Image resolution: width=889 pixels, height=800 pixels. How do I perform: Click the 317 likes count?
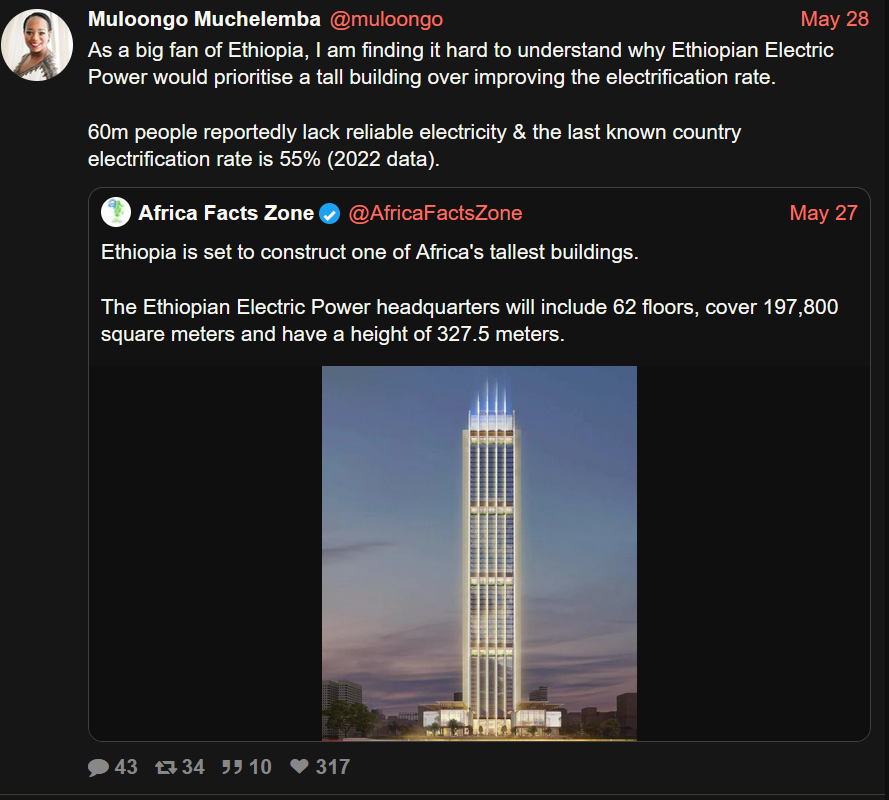click(x=333, y=767)
